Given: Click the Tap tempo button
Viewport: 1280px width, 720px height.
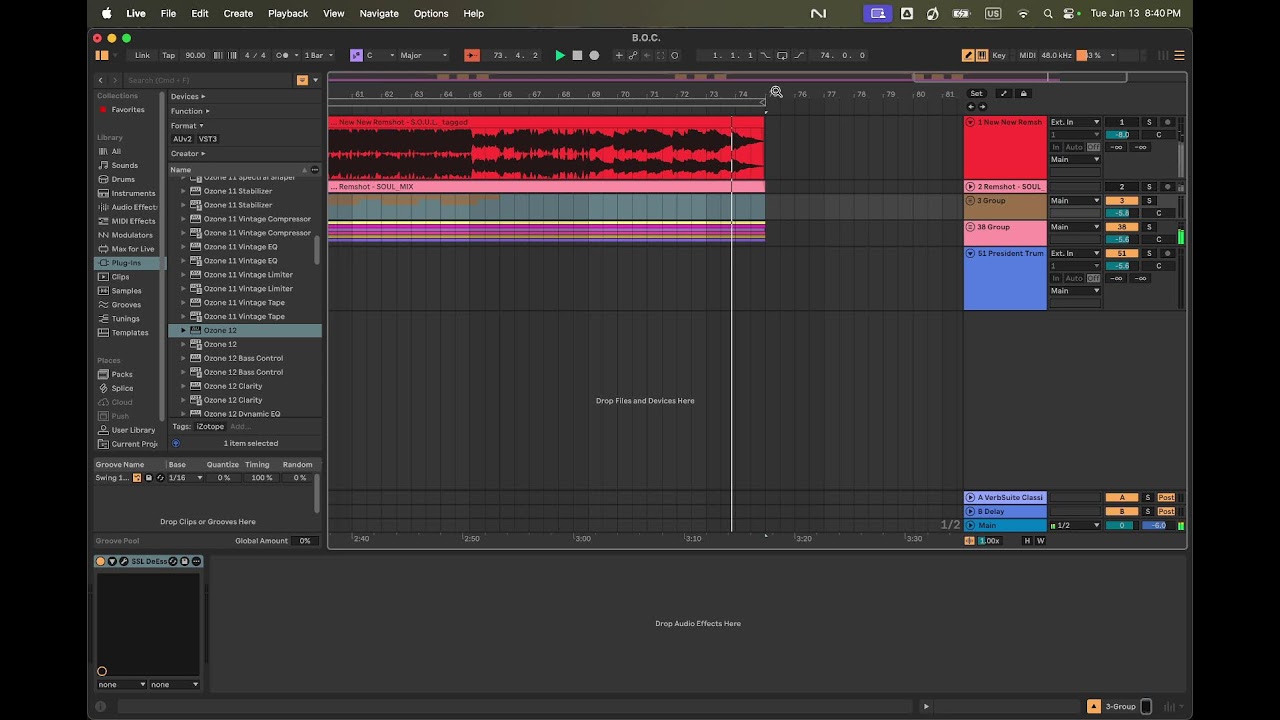Looking at the screenshot, I should [x=168, y=55].
